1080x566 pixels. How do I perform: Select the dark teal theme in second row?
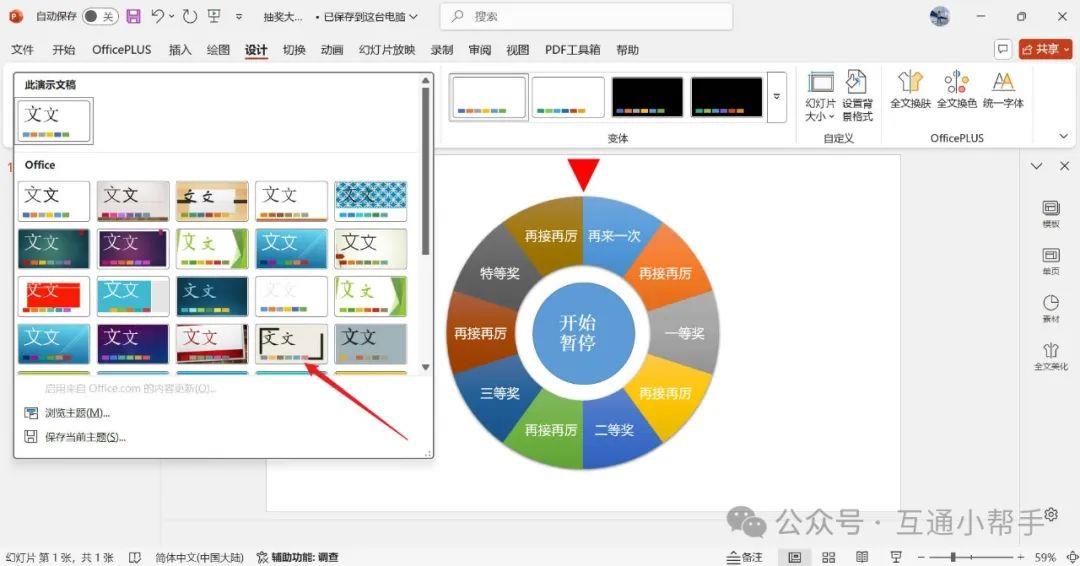(x=54, y=249)
